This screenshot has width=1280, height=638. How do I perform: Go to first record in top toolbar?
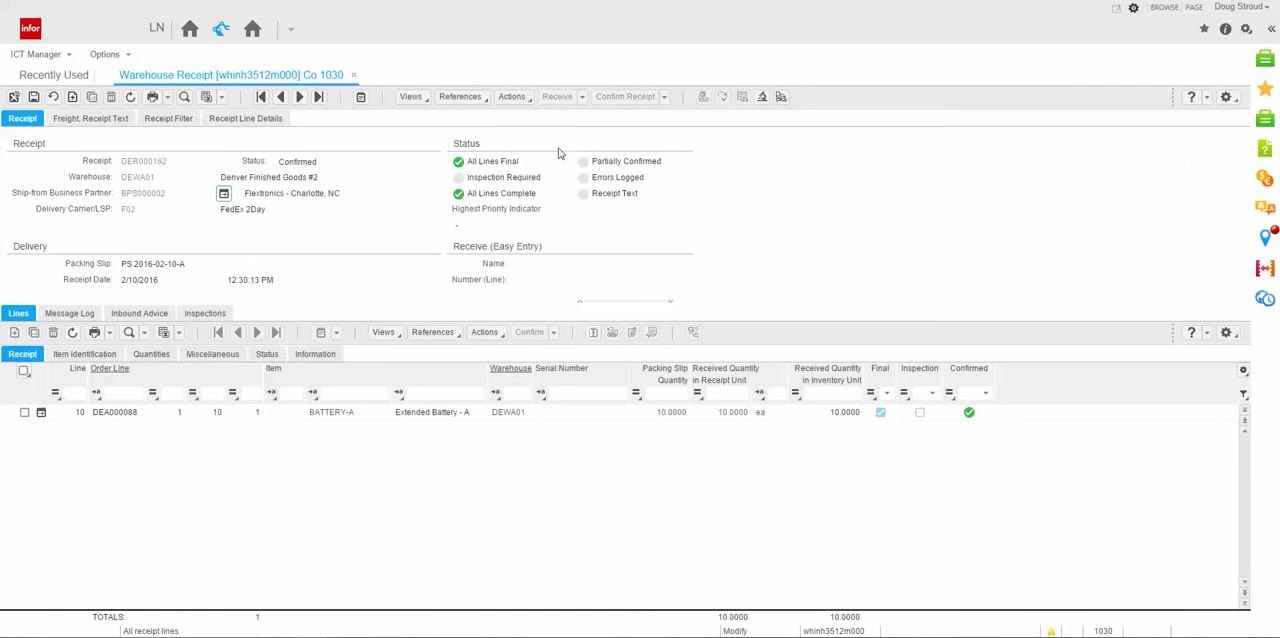pyautogui.click(x=261, y=97)
